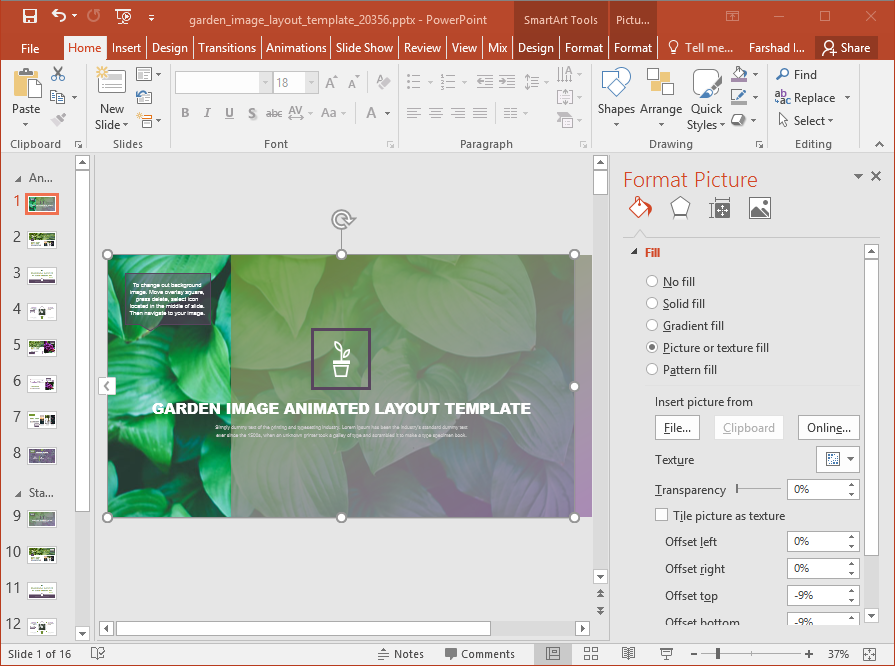Click the File... button to insert picture
Screen dimensions: 895x666
pyautogui.click(x=677, y=428)
